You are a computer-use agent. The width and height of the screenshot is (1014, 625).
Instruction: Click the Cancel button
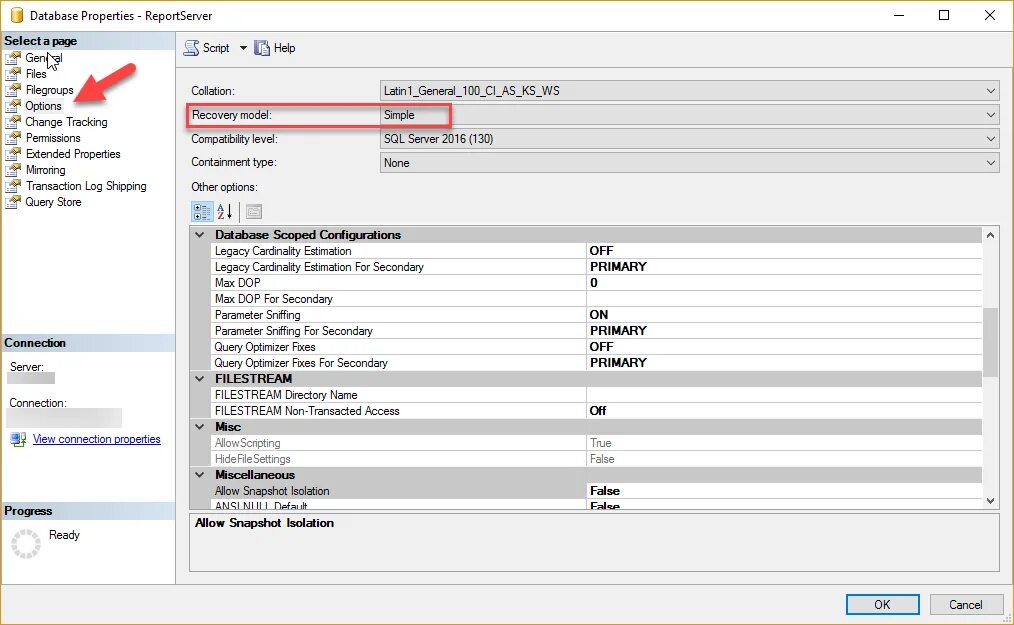click(965, 604)
